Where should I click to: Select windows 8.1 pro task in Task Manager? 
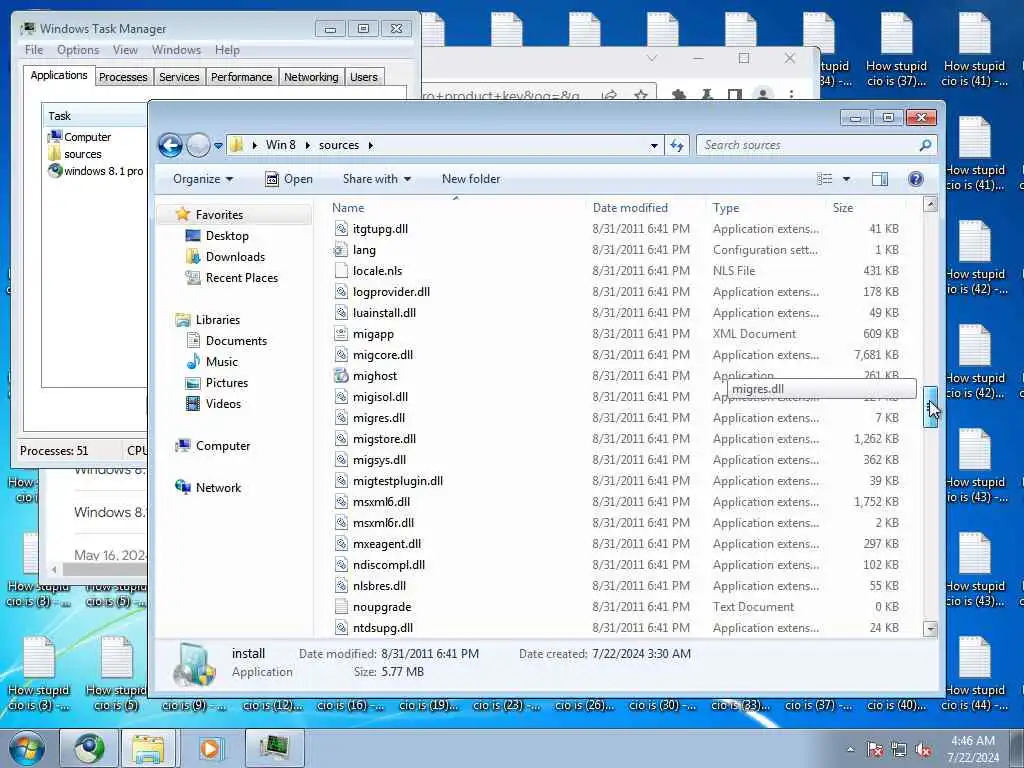tap(95, 171)
